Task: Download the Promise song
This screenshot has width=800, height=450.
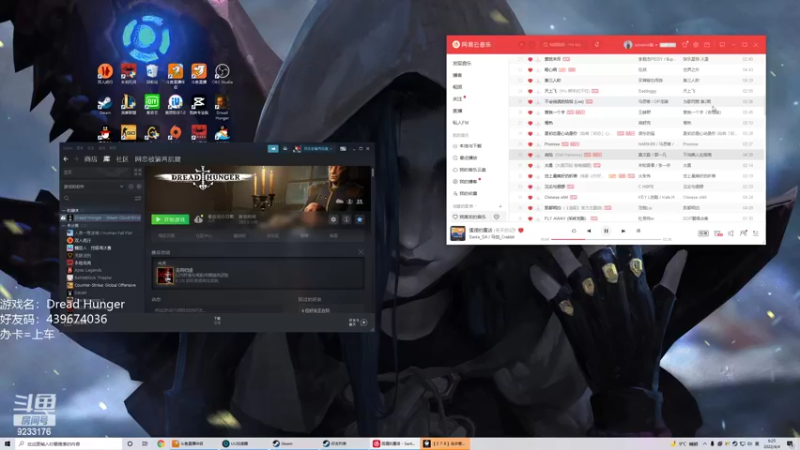Action: point(538,144)
